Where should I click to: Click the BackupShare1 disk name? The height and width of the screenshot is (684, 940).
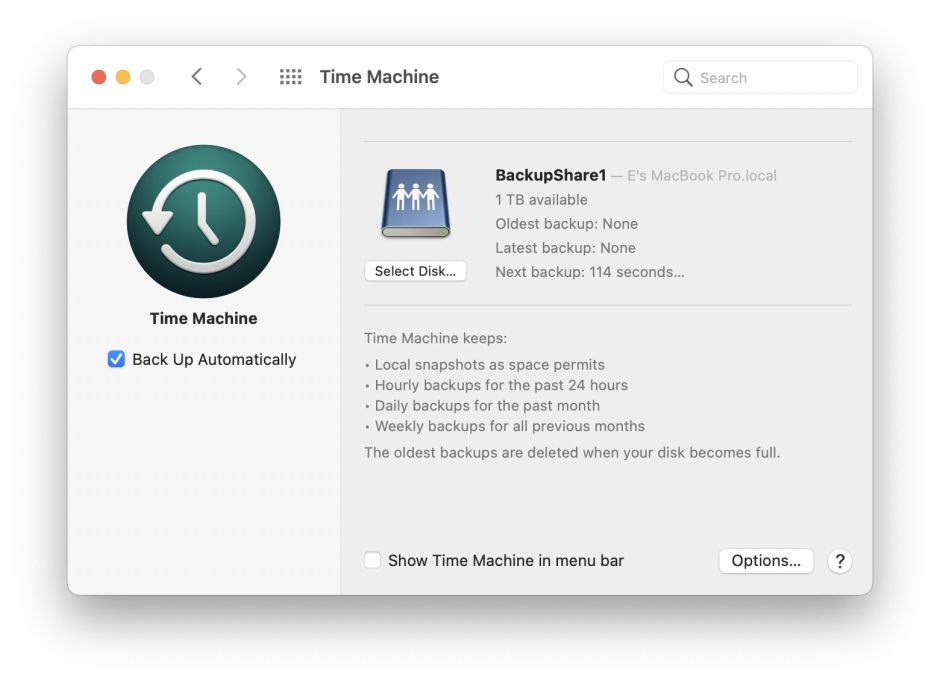[x=550, y=175]
